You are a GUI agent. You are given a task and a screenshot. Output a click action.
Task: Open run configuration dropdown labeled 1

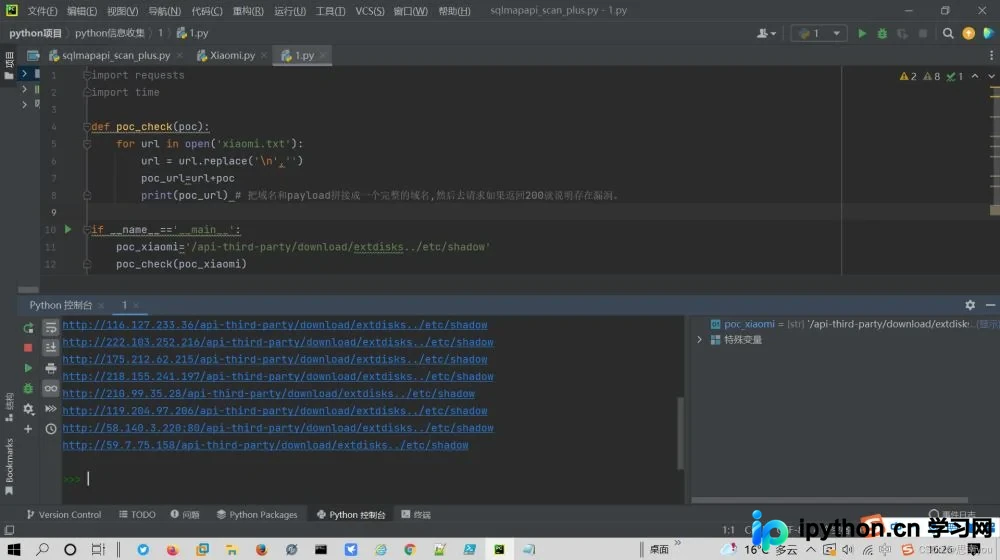click(x=819, y=33)
